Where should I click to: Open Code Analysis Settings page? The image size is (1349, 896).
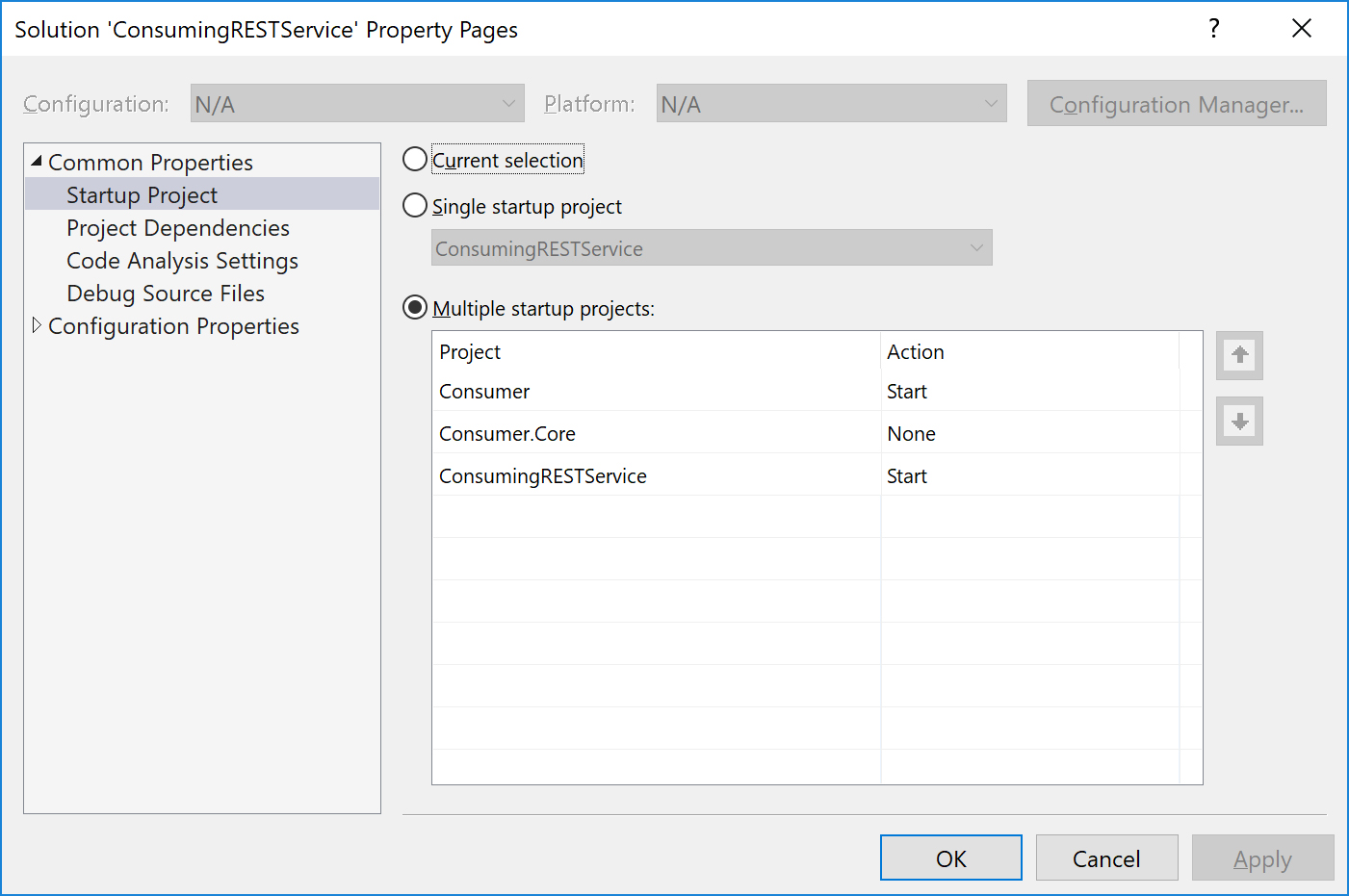(182, 261)
